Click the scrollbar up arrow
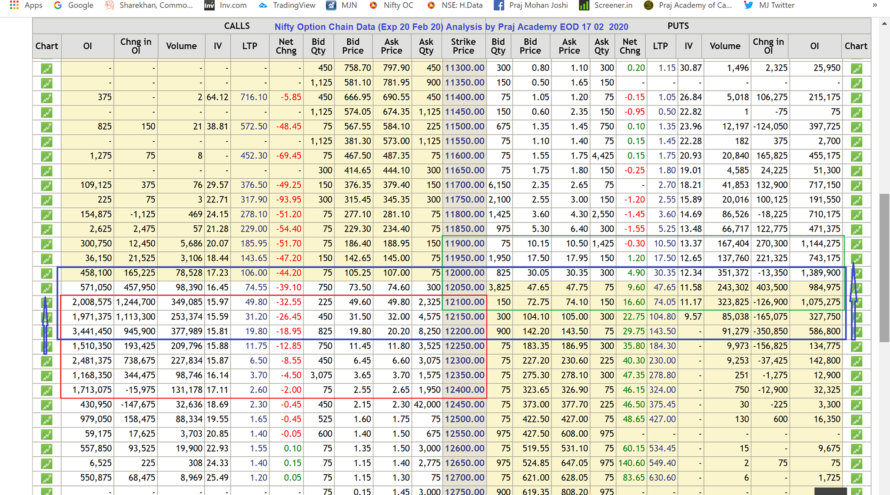The height and width of the screenshot is (495, 890). point(884,24)
